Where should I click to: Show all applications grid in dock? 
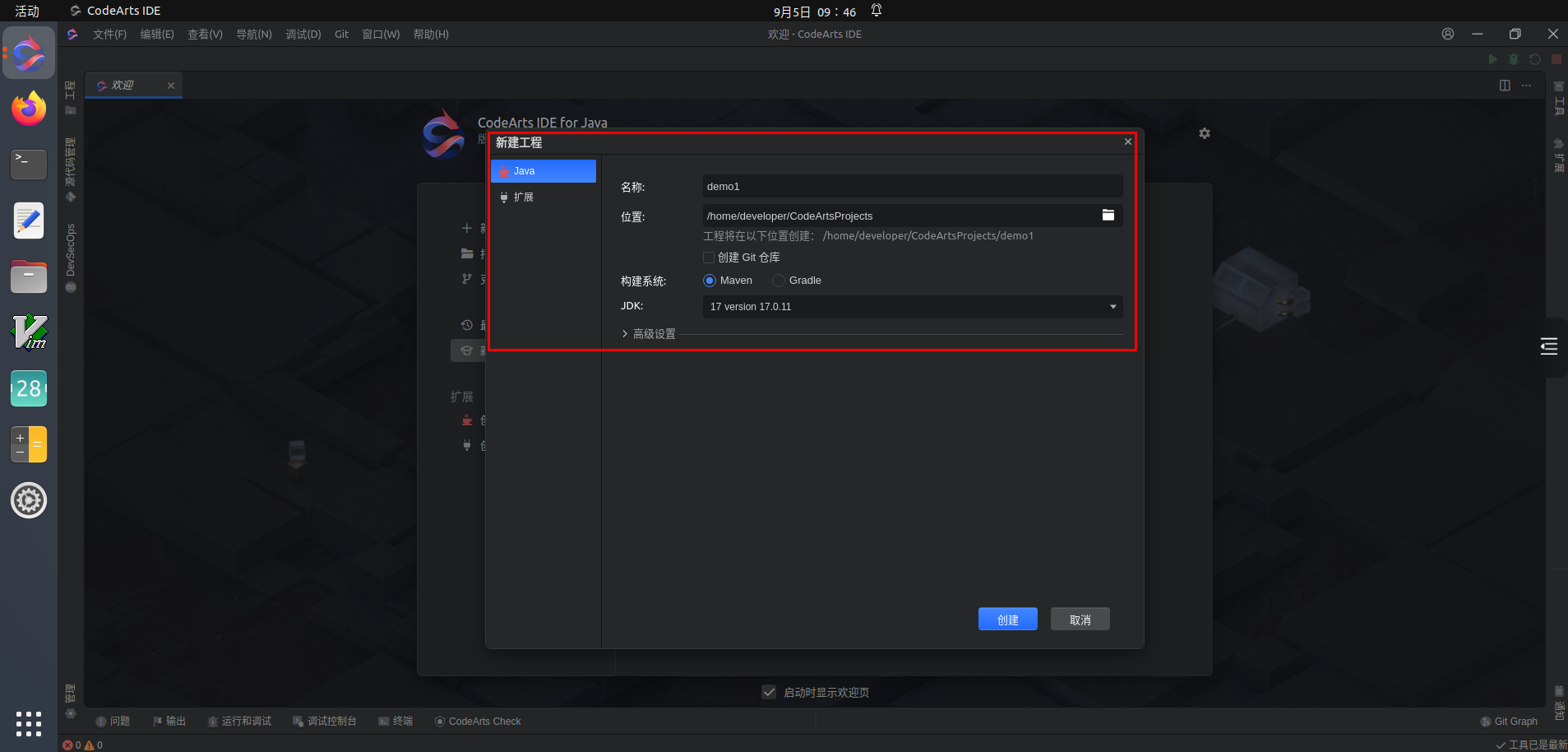(x=29, y=724)
